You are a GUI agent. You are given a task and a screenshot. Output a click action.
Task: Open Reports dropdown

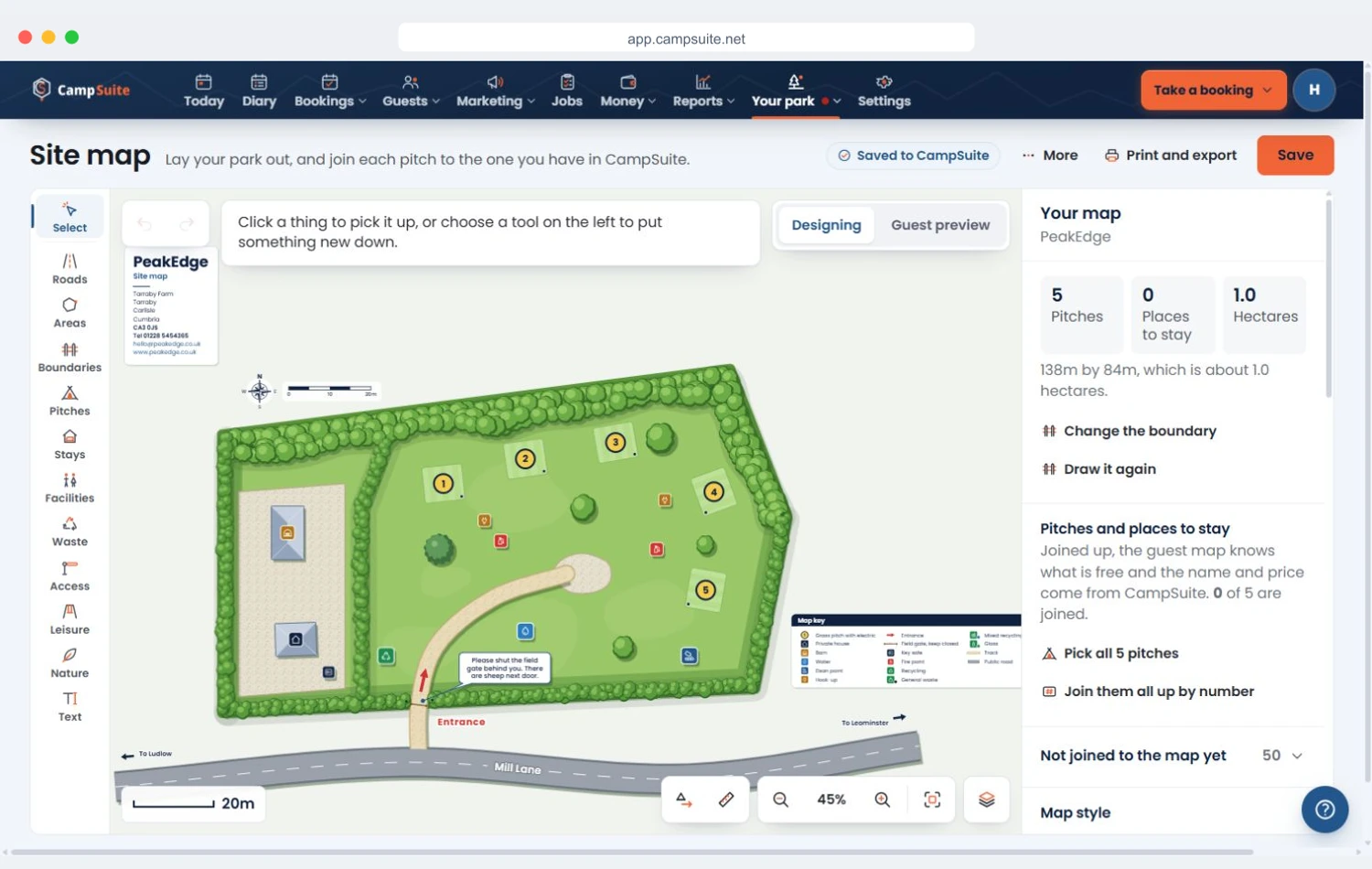[703, 91]
